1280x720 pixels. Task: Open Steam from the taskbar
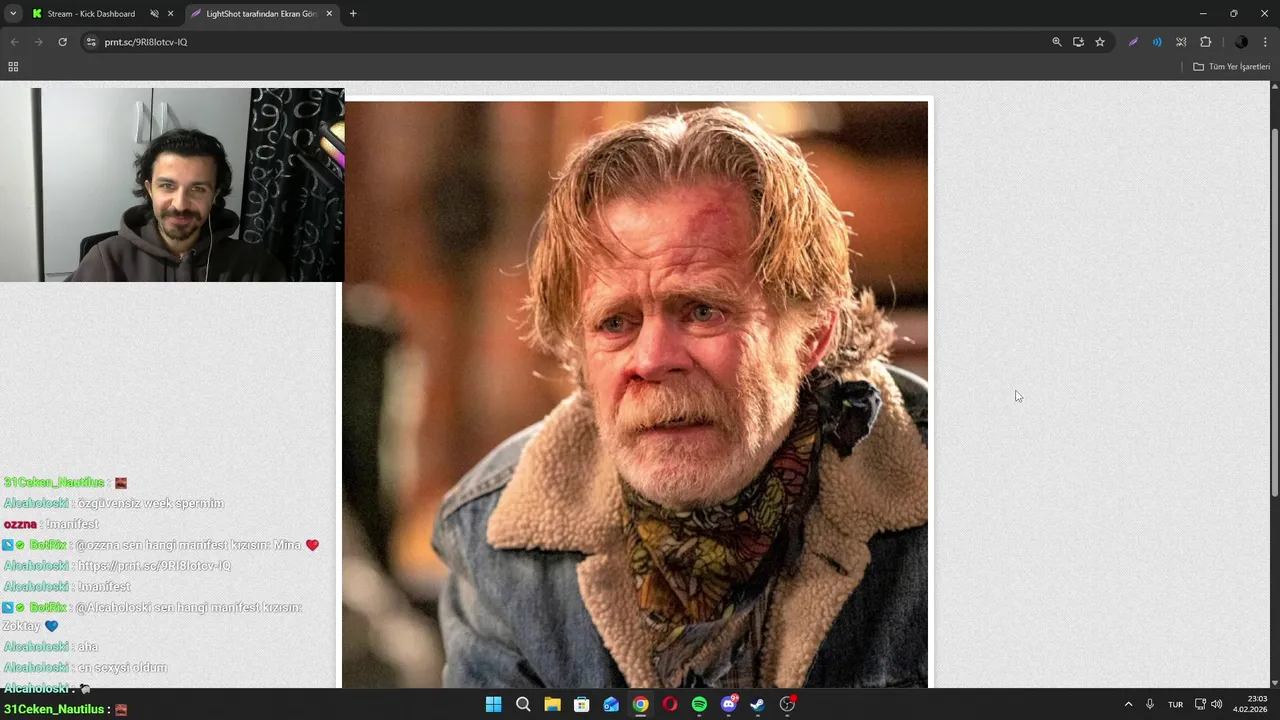click(758, 704)
